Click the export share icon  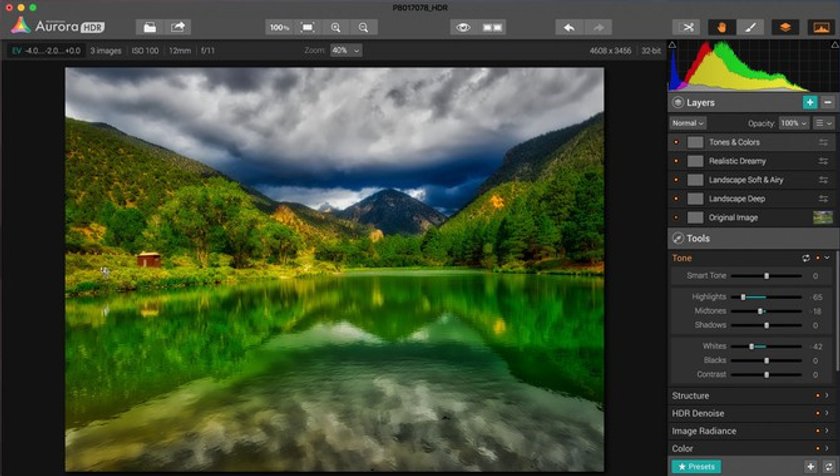pos(178,27)
